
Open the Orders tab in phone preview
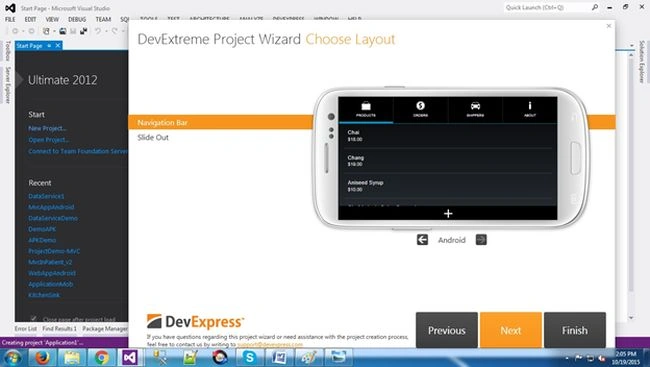(x=420, y=110)
